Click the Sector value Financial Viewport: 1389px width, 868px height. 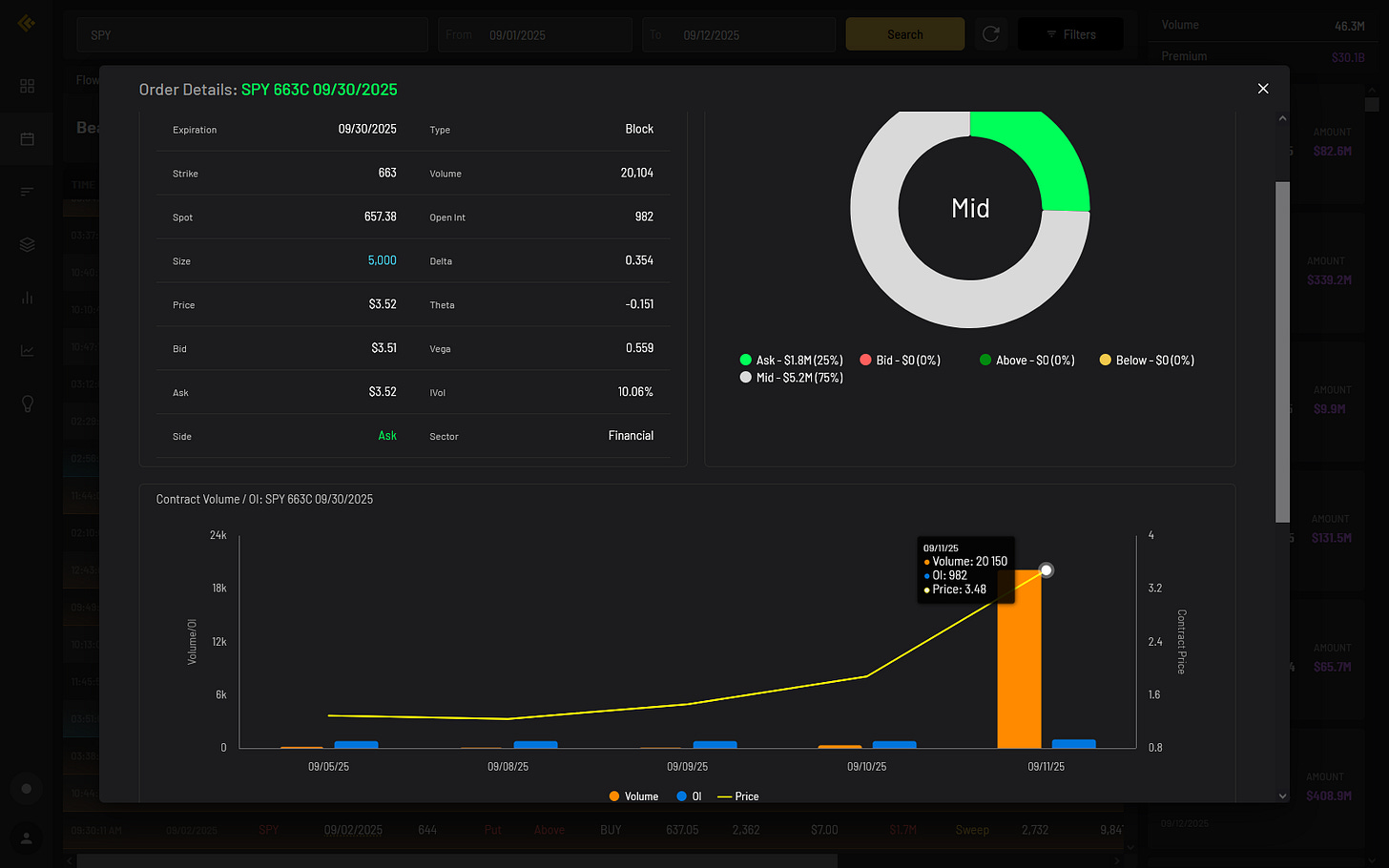[631, 436]
